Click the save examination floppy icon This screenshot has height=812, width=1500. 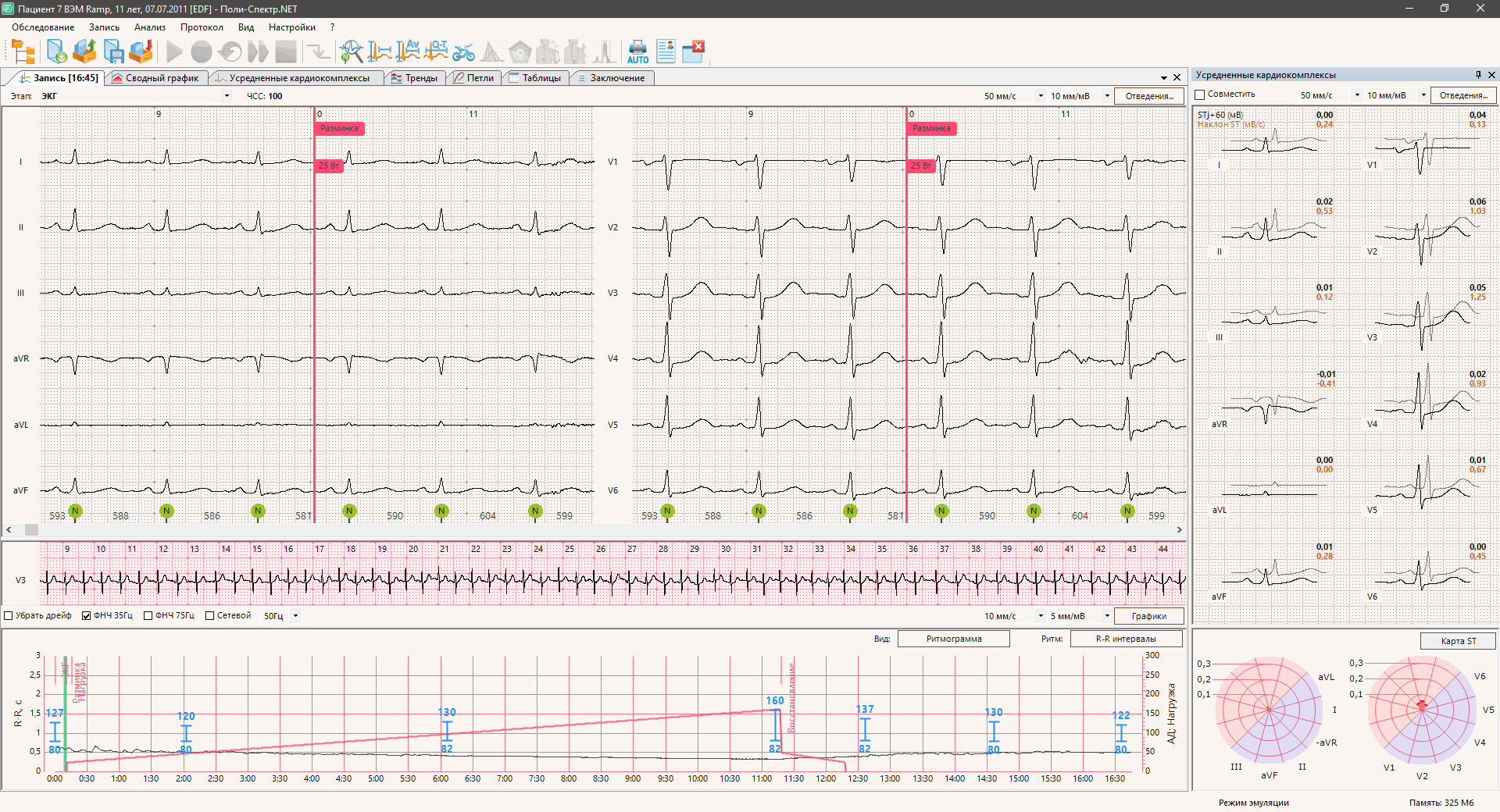[x=113, y=52]
